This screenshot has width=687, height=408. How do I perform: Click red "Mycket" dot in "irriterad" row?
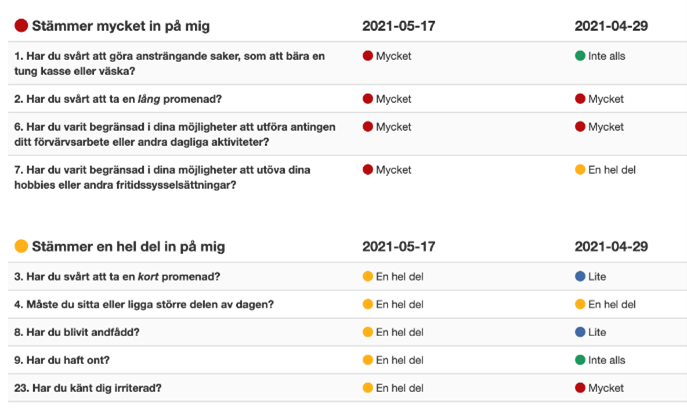pyautogui.click(x=580, y=387)
